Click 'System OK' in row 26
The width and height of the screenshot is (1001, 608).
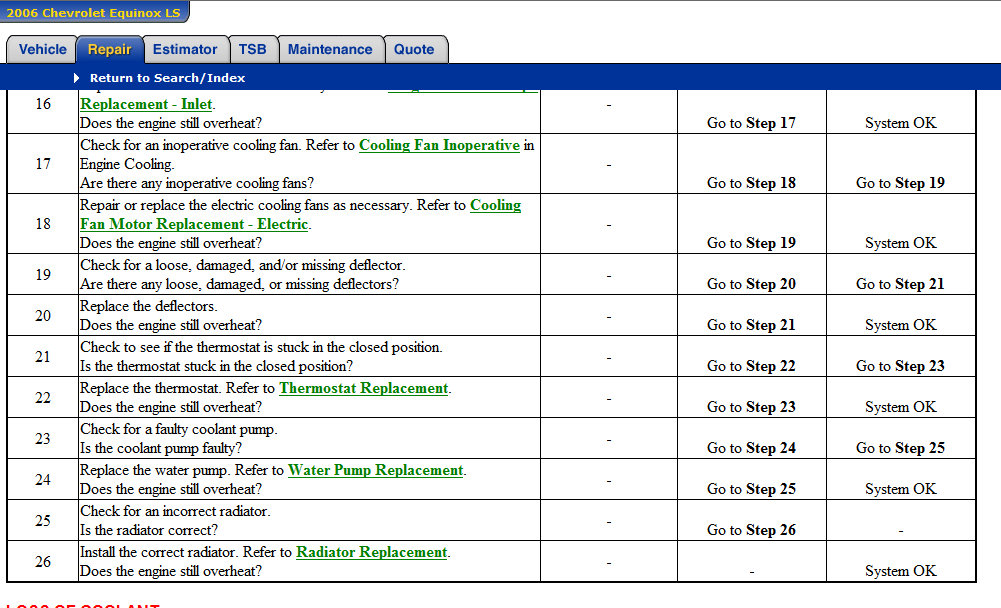(x=901, y=570)
